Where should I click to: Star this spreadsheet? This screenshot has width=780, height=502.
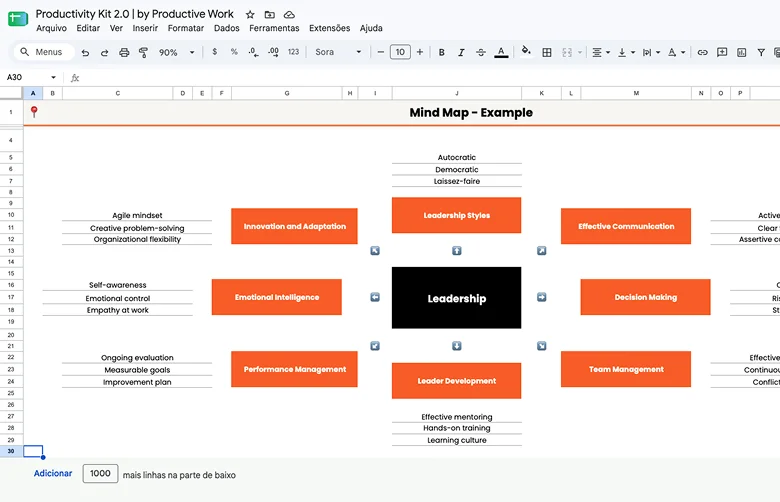(x=250, y=14)
